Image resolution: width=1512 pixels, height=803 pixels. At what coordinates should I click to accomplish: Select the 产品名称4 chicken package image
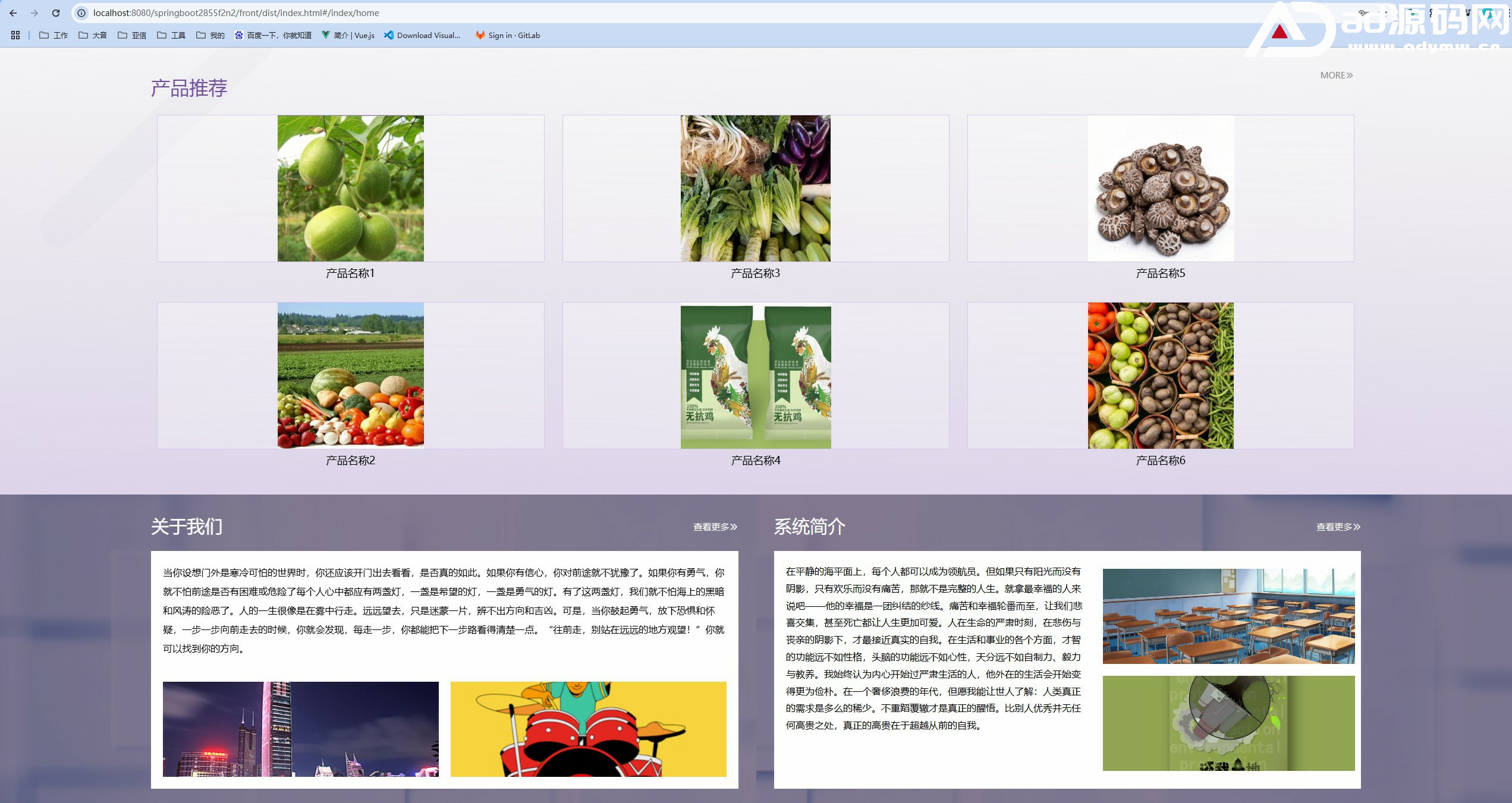click(x=755, y=376)
